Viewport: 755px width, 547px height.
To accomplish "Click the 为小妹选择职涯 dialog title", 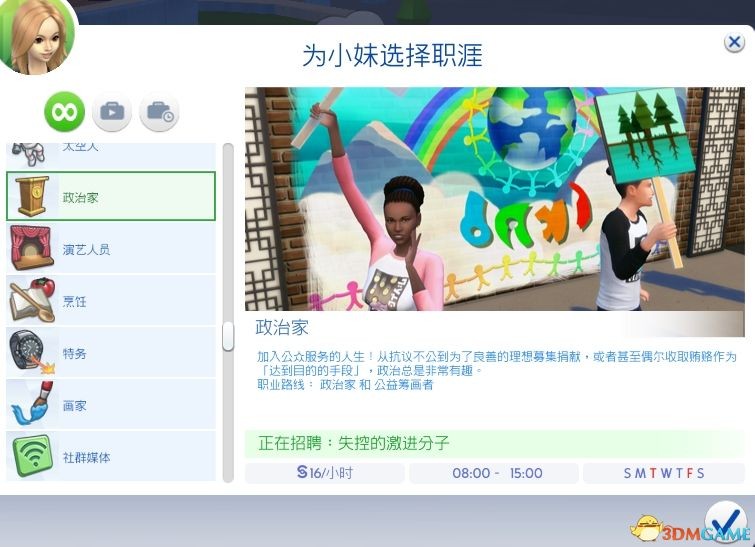I will click(x=392, y=55).
